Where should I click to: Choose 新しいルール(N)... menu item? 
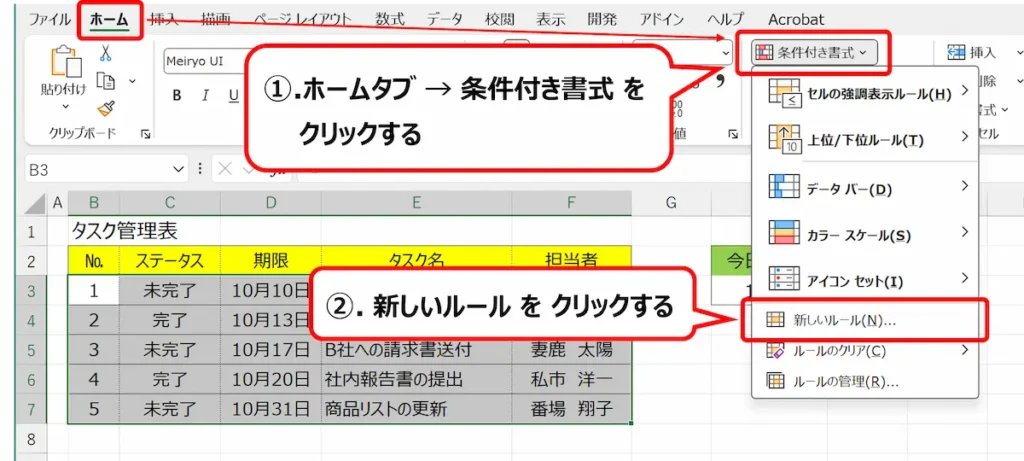865,320
